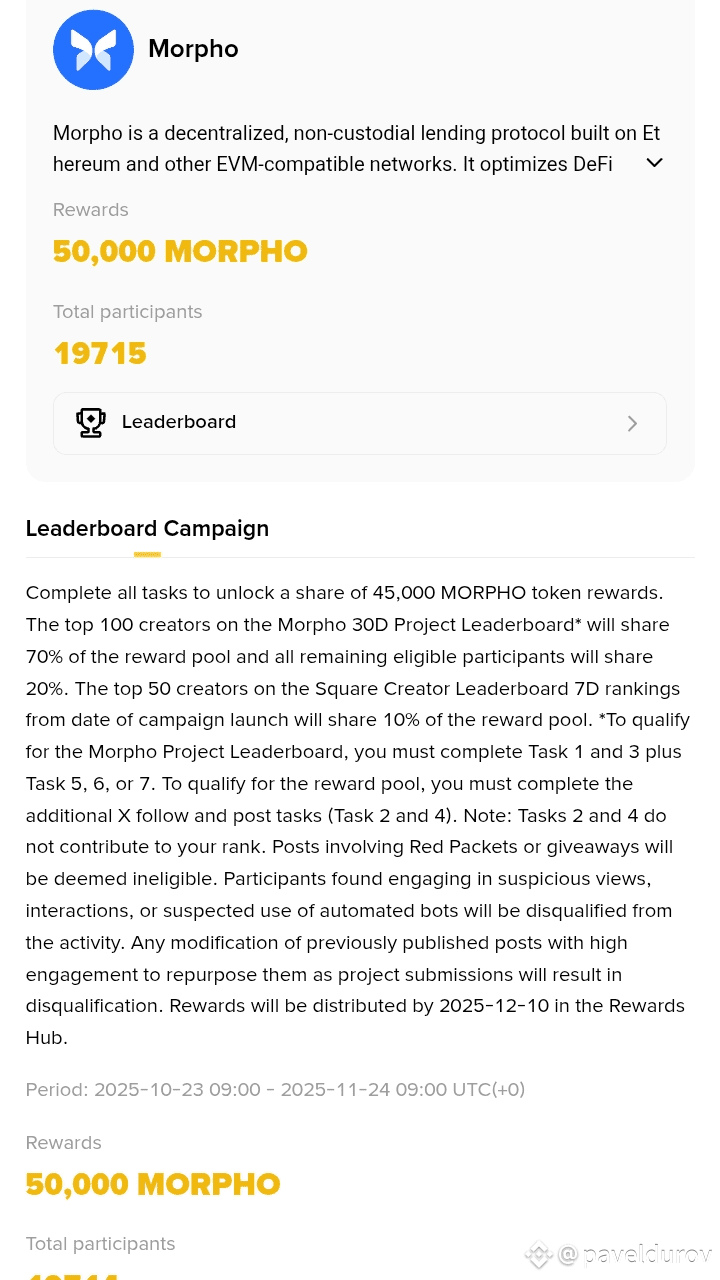Open the Leaderboard row

tap(360, 423)
